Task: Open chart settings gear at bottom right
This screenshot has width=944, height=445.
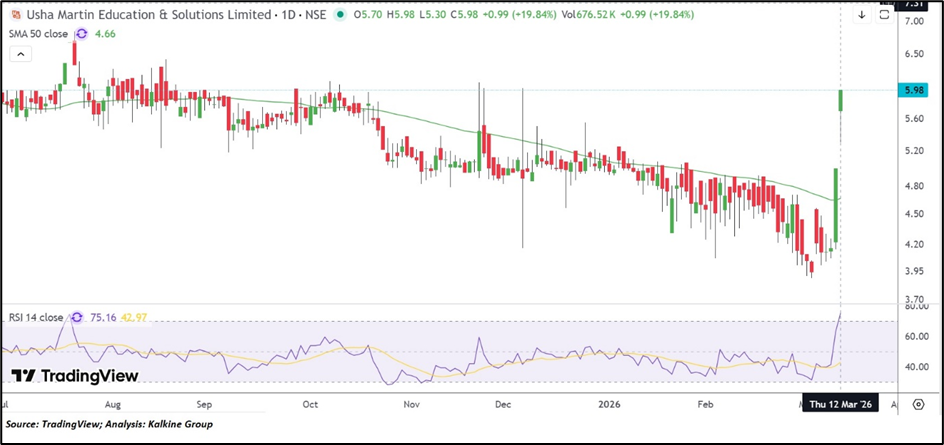Action: [x=918, y=405]
